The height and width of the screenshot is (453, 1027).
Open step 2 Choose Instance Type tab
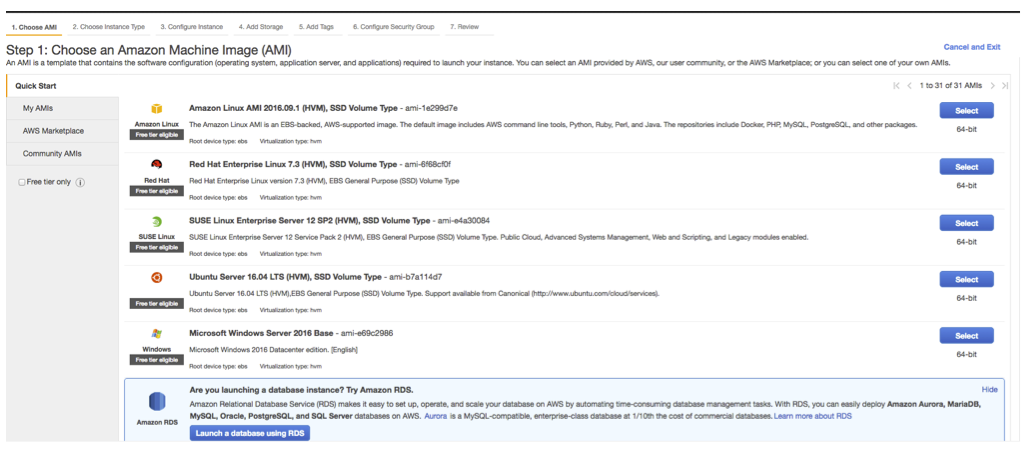coord(109,27)
